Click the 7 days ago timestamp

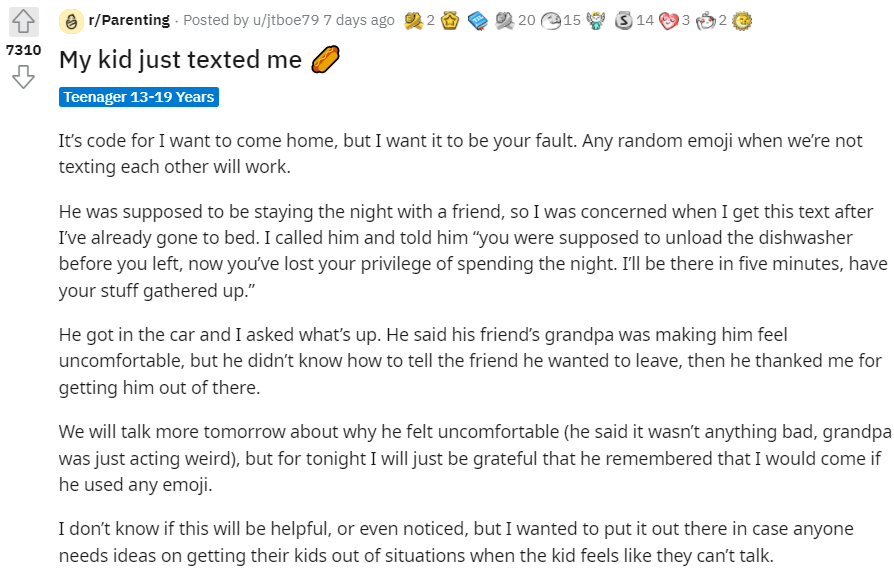point(359,21)
